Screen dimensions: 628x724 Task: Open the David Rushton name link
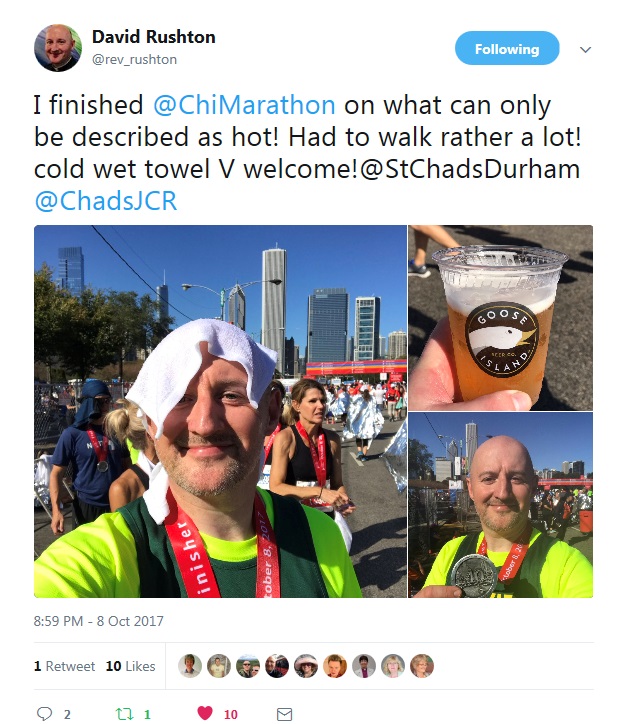(x=154, y=37)
